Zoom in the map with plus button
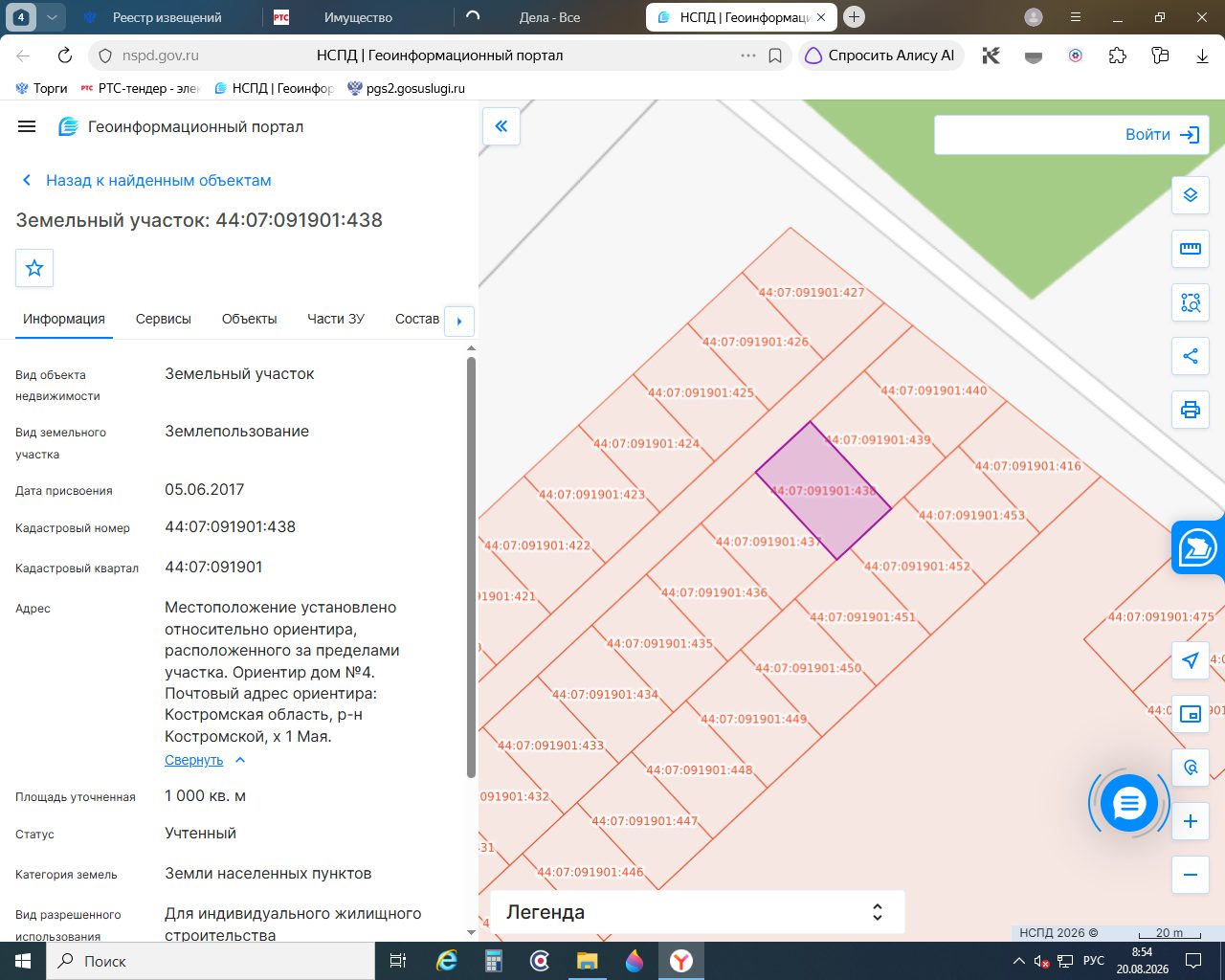The image size is (1225, 980). point(1191,821)
